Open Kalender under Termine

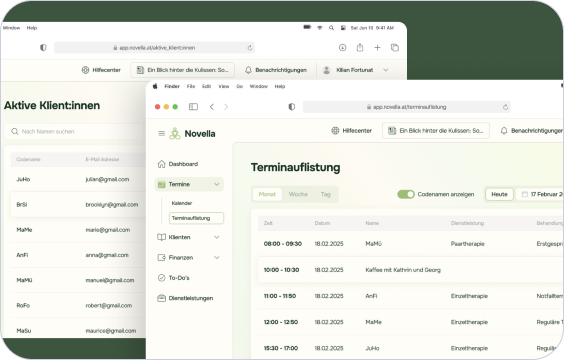click(182, 203)
